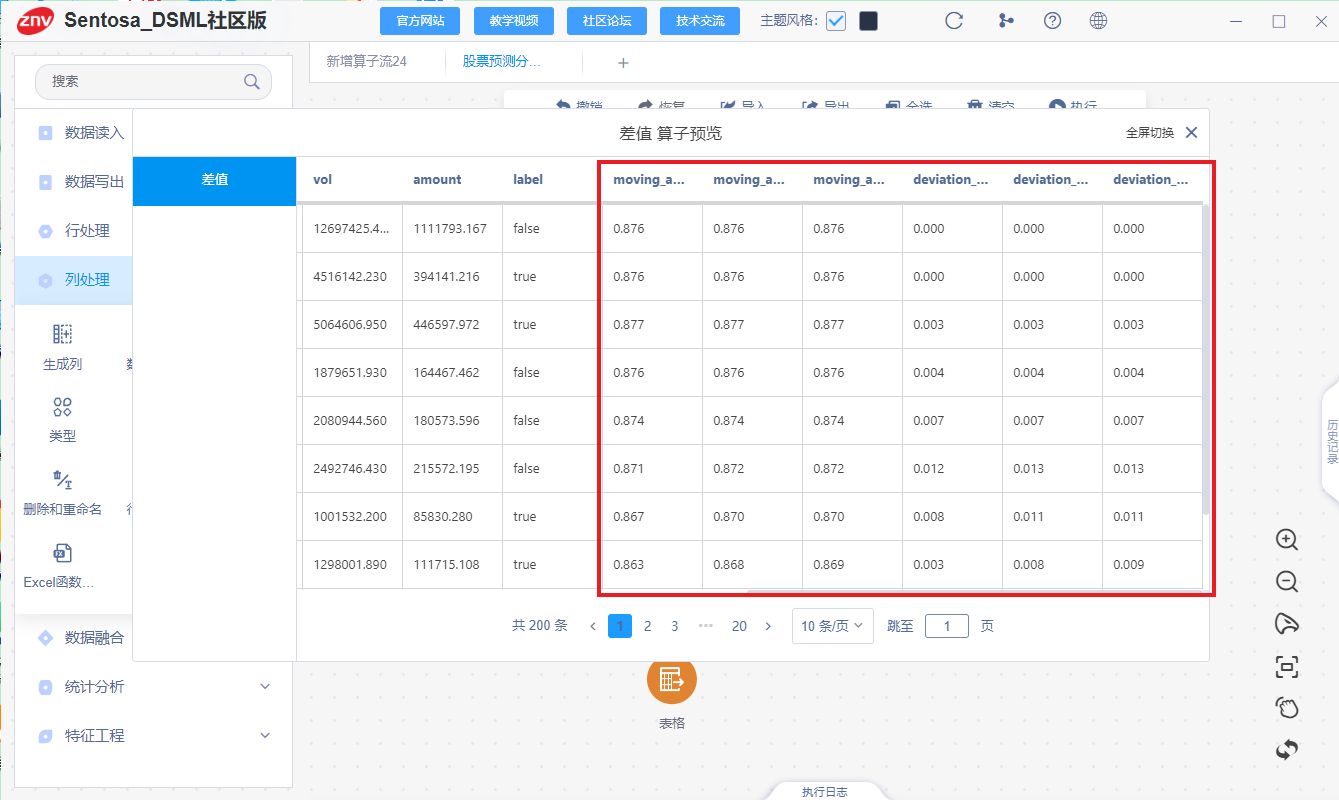The width and height of the screenshot is (1339, 800).
Task: Select the 生成列 operator icon
Action: pos(62,334)
